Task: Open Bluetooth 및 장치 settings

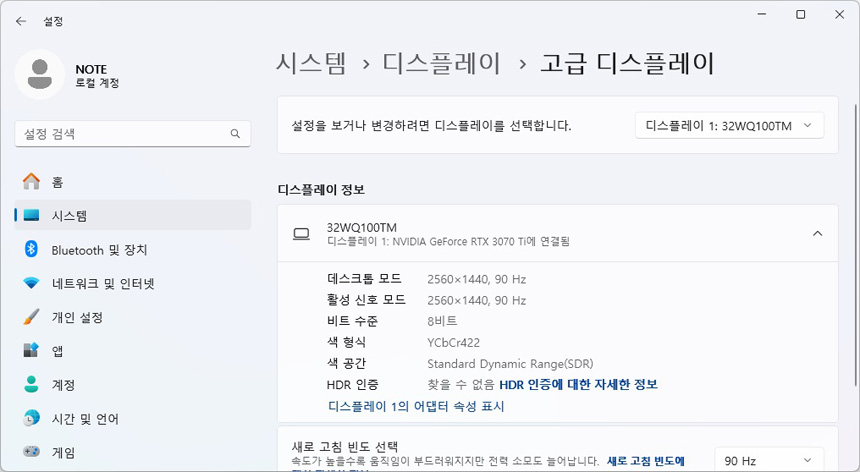Action: point(99,250)
